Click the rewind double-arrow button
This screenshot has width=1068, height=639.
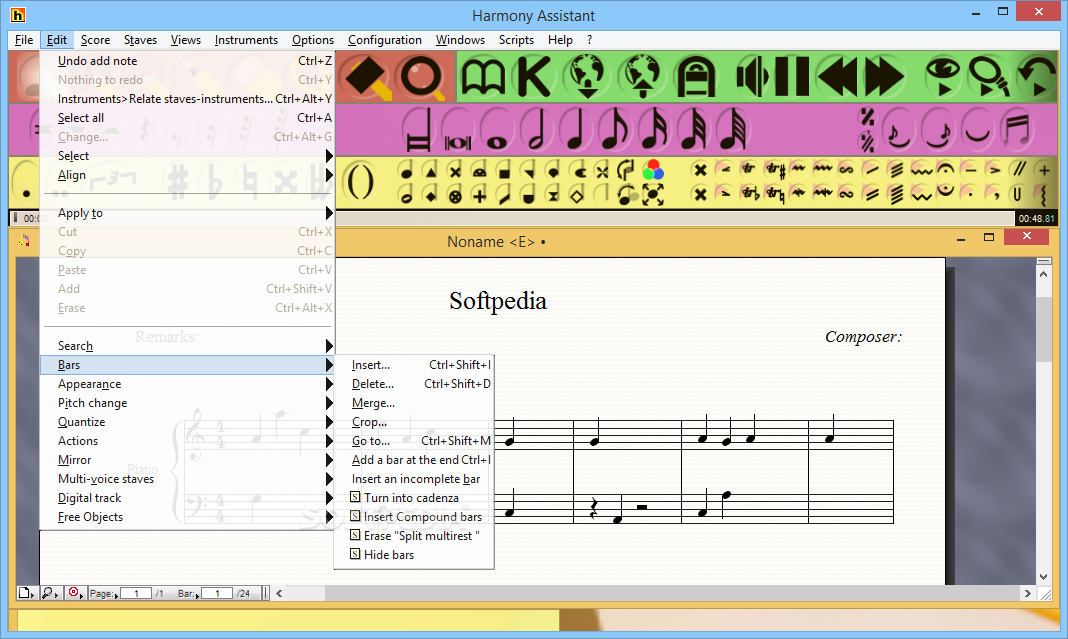pyautogui.click(x=837, y=77)
